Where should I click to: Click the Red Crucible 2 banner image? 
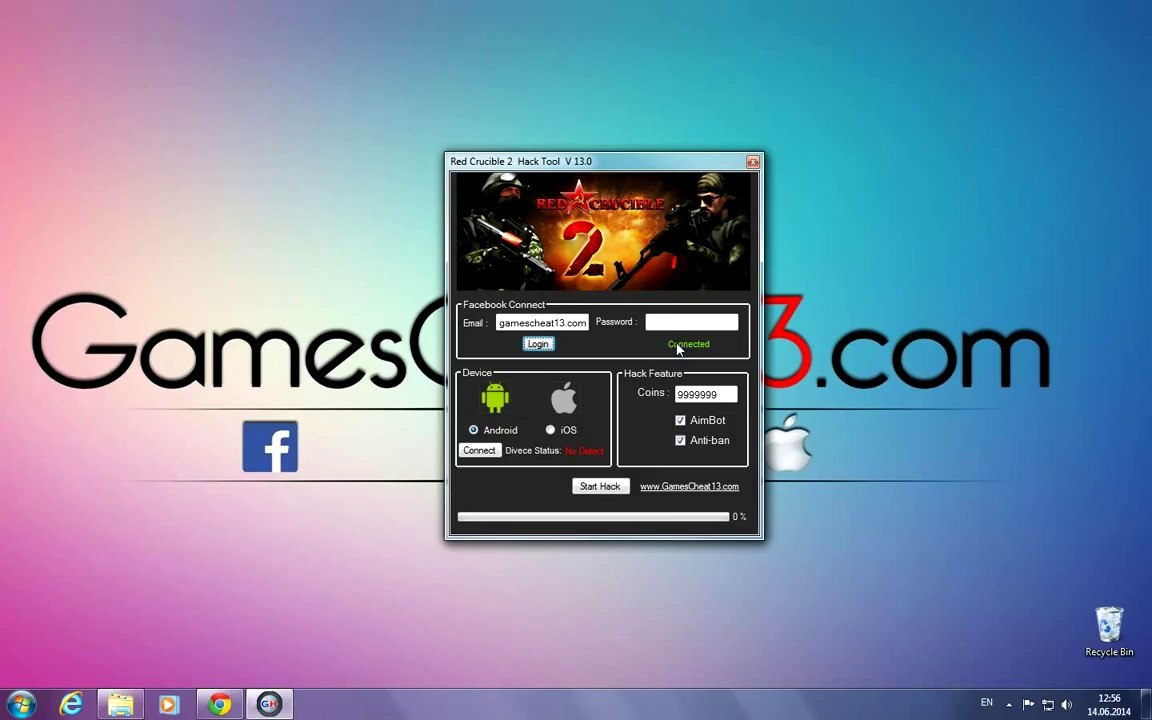coord(603,231)
